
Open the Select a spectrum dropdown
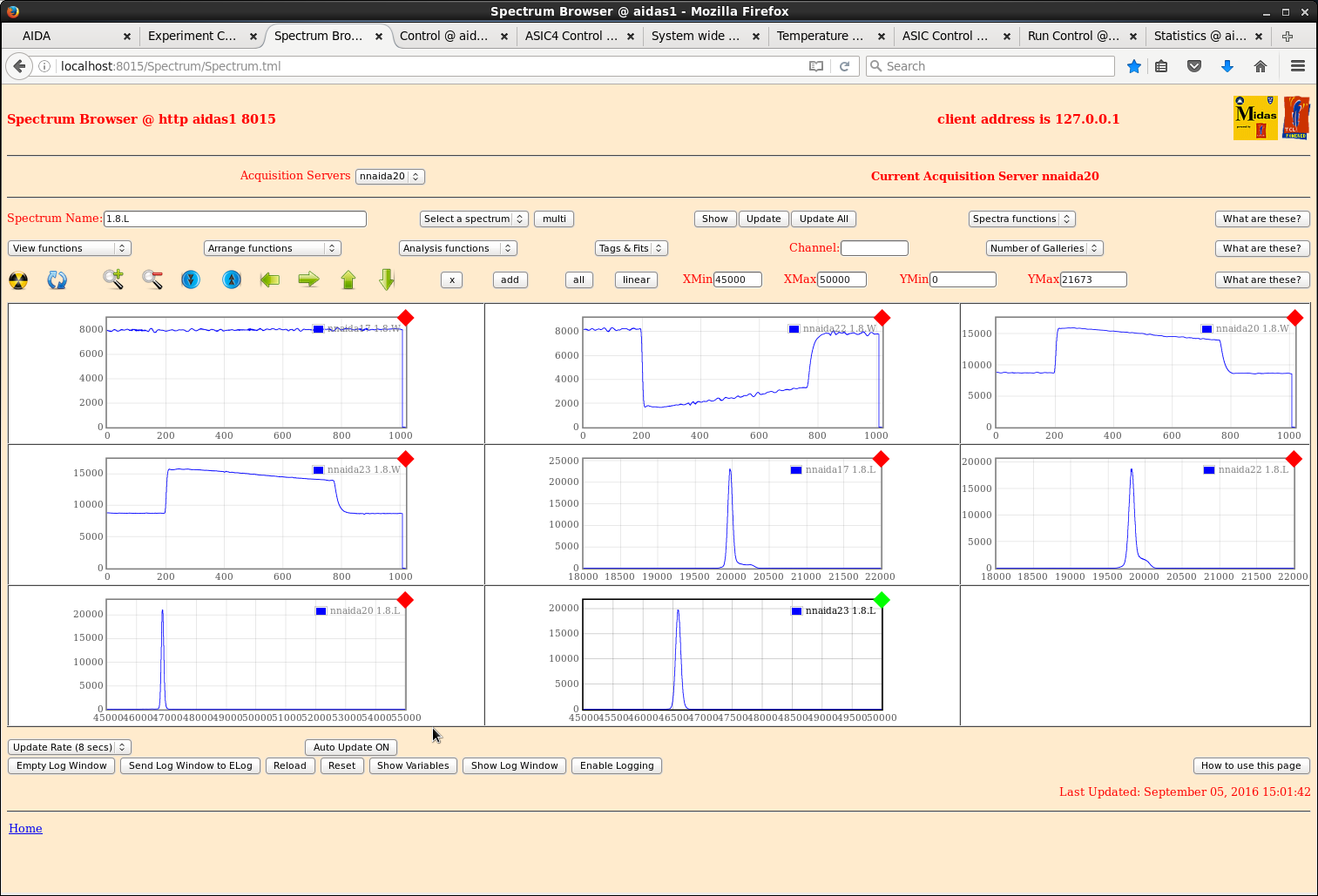pyautogui.click(x=474, y=219)
